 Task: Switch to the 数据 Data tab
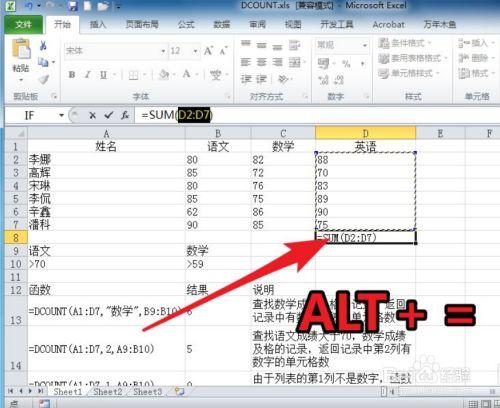tap(222, 24)
